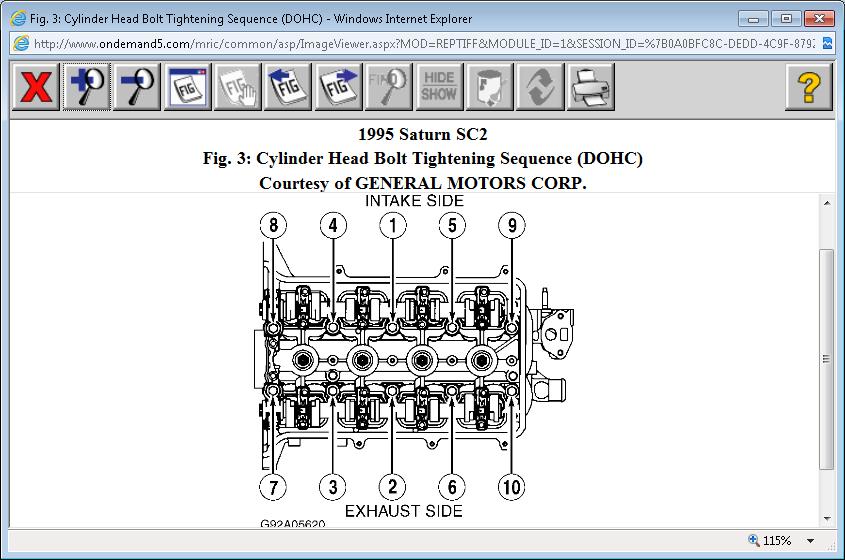Click the red X close viewer icon
This screenshot has width=845, height=560.
pyautogui.click(x=36, y=87)
